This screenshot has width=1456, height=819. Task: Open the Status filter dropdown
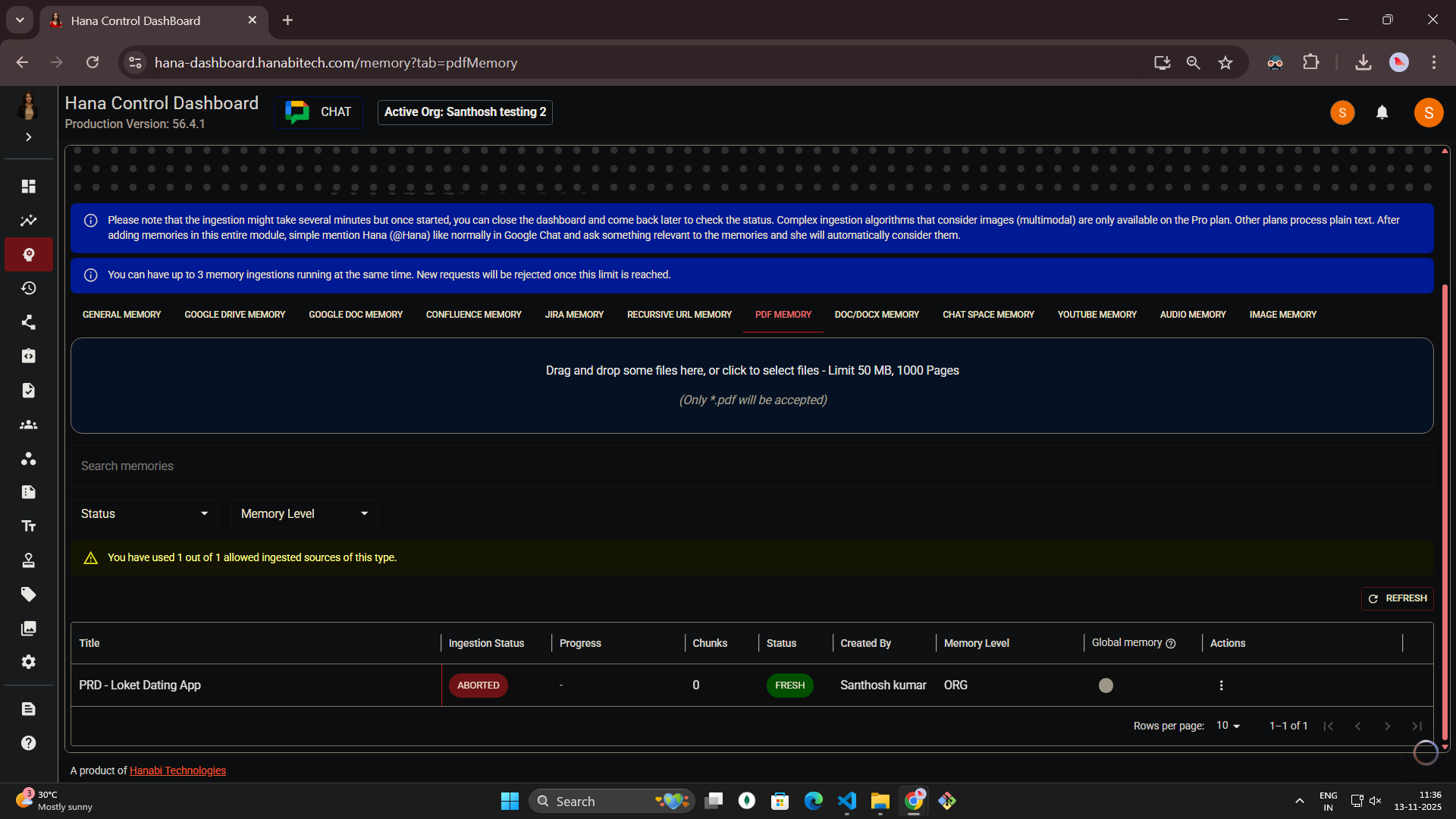point(144,513)
